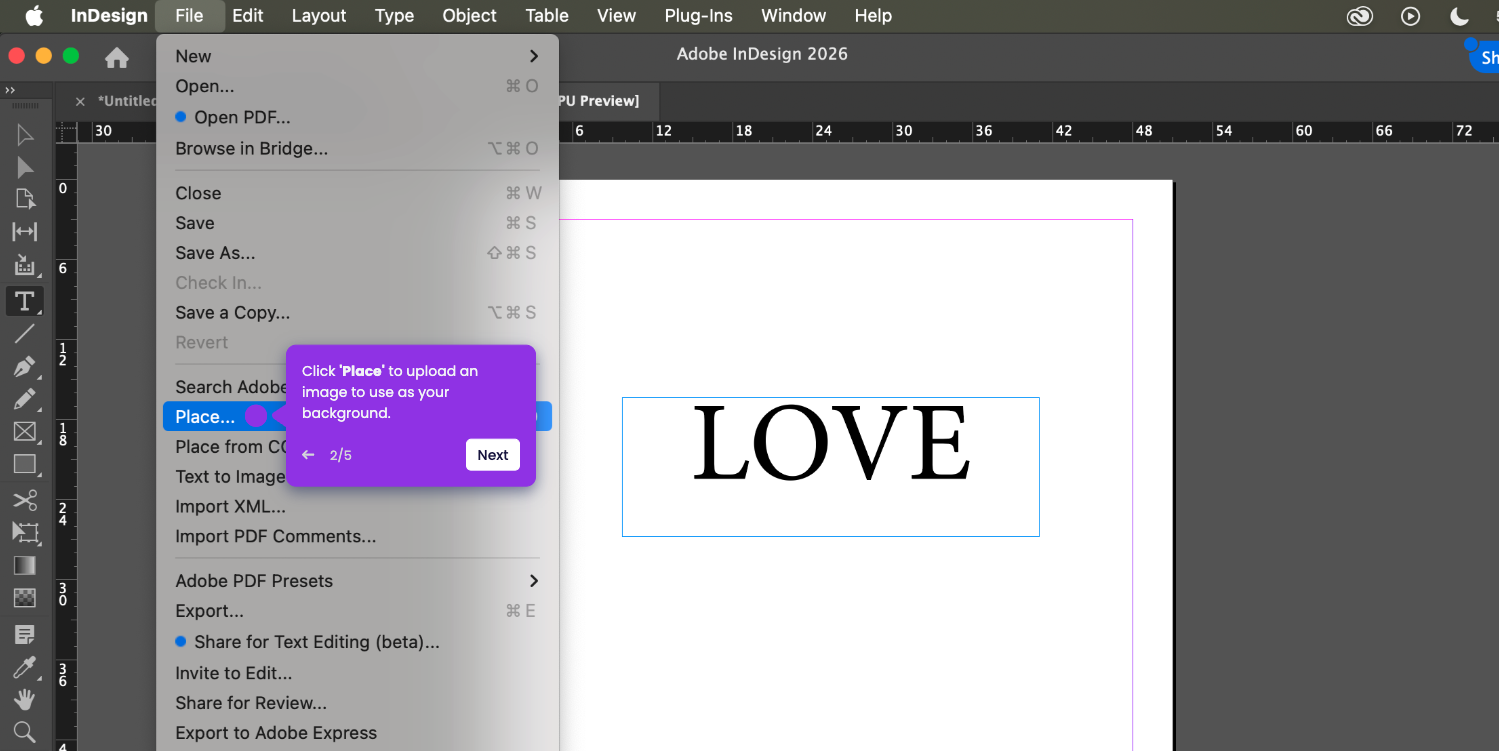Screen dimensions: 1499x751
Task: Select the Type tool
Action: pos(25,300)
